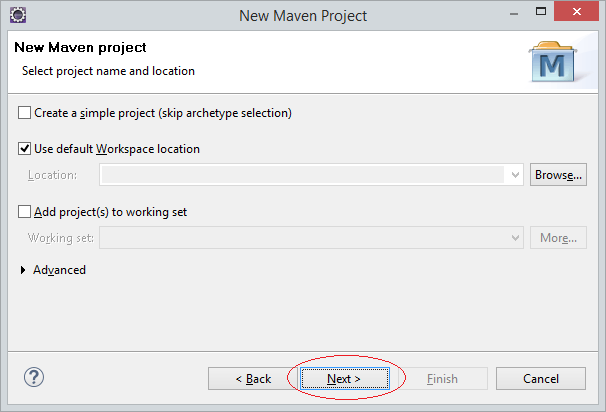Open the Location dropdown arrow
Screen dimensions: 606x412
point(515,175)
